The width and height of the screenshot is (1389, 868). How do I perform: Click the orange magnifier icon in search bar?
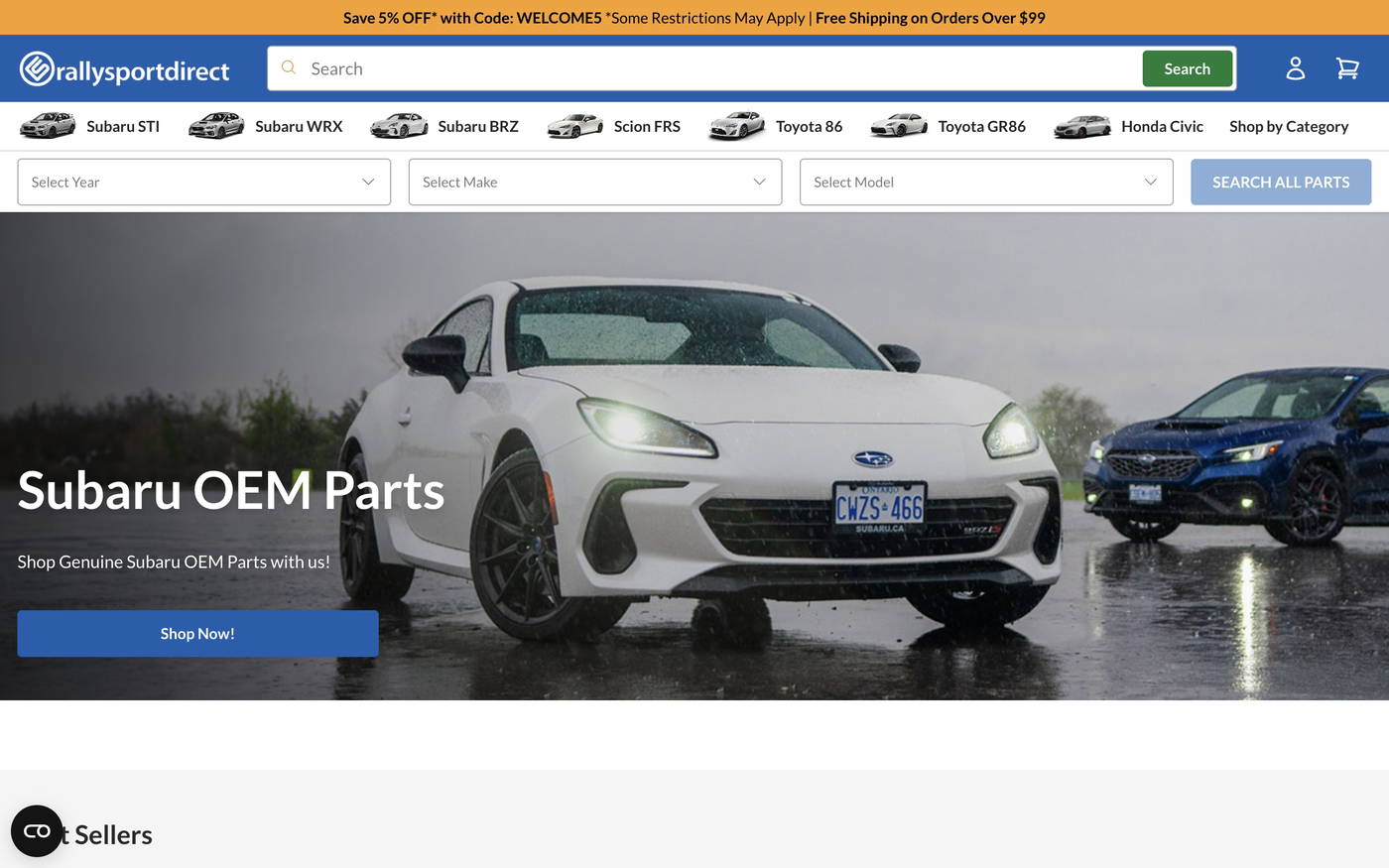click(x=288, y=65)
